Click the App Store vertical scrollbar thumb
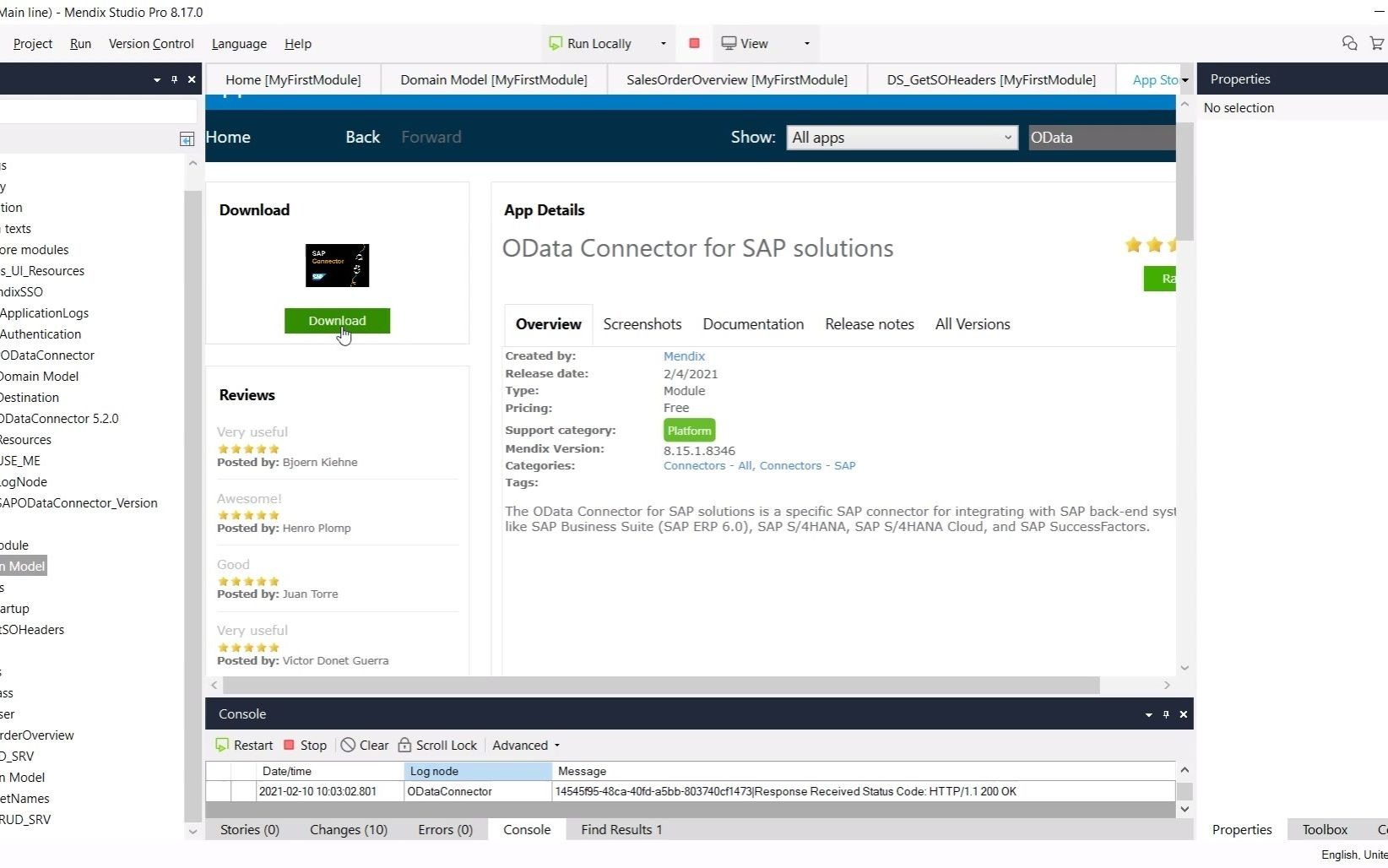Image resolution: width=1388 pixels, height=868 pixels. click(x=1185, y=182)
